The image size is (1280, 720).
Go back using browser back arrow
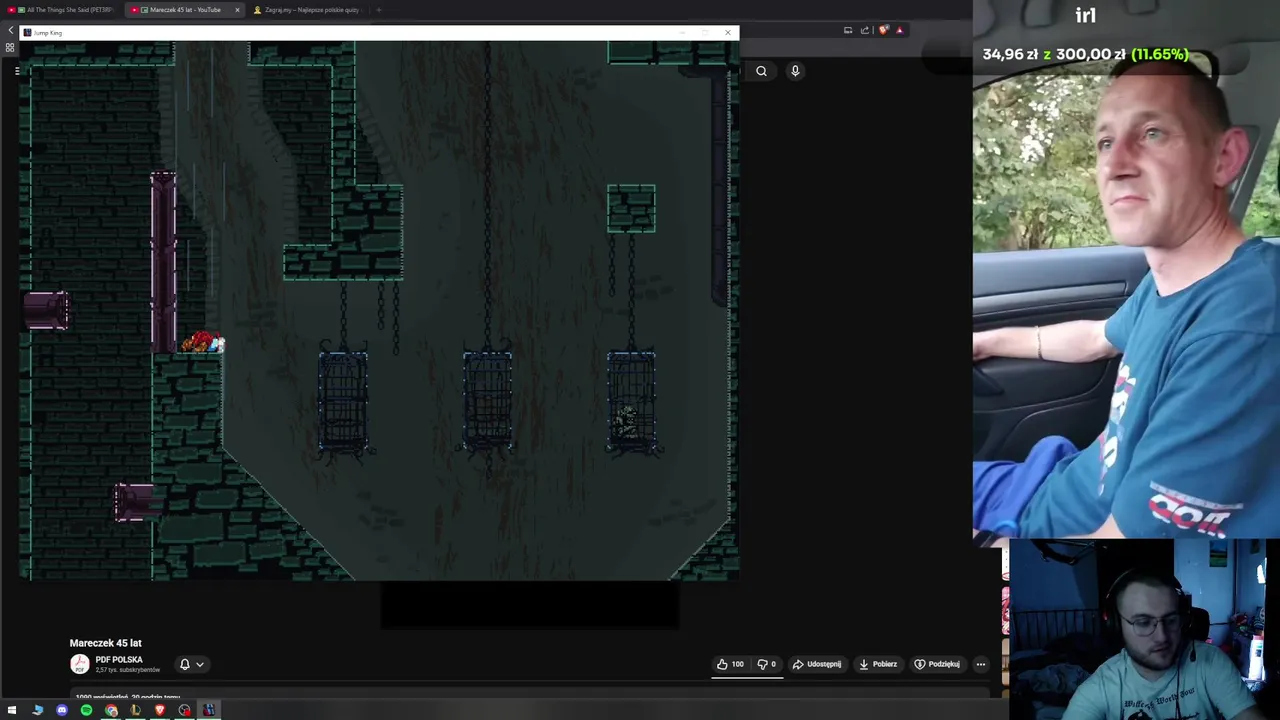pyautogui.click(x=10, y=30)
